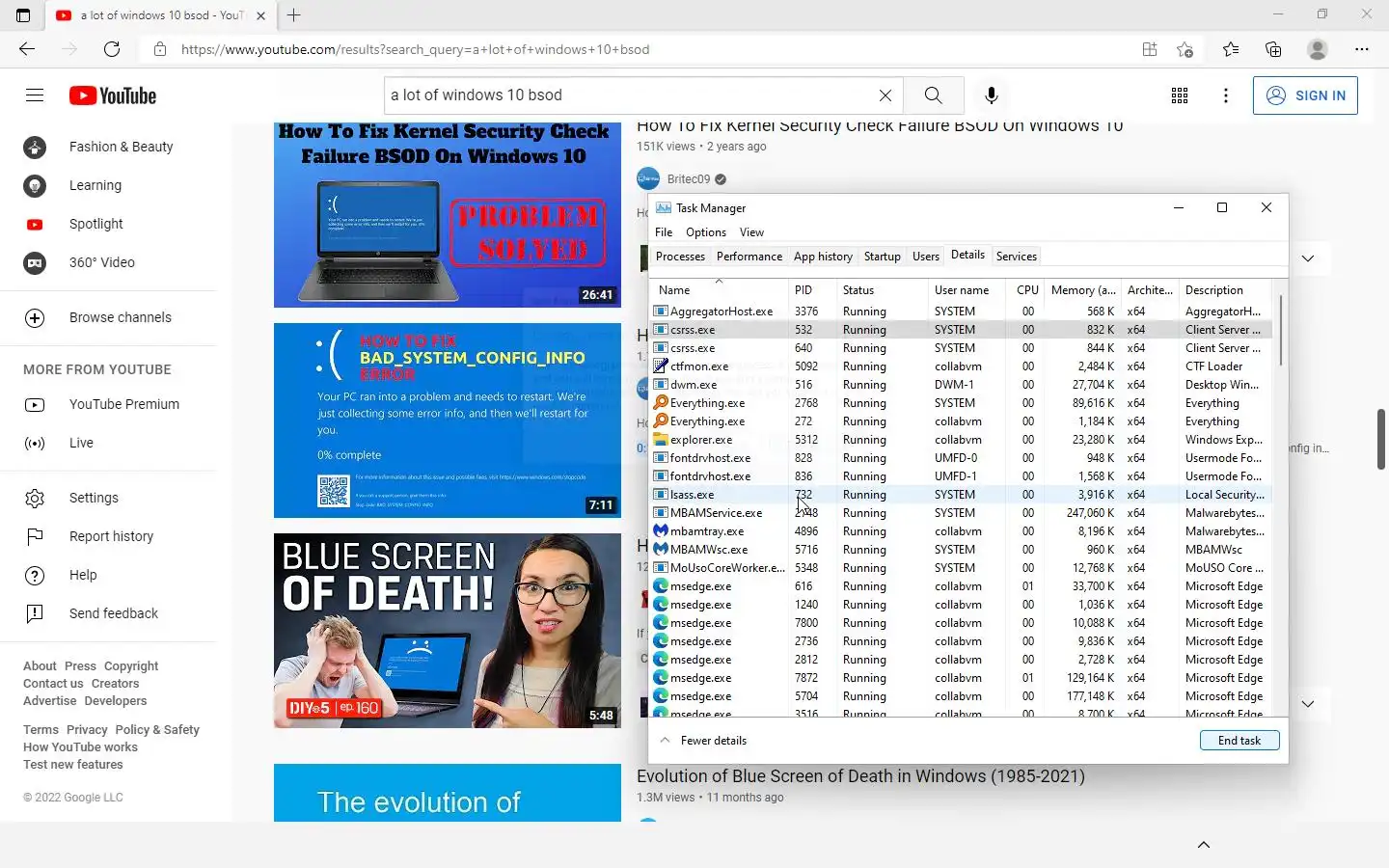
Task: Open browser Favorites list icon
Action: 1231,49
